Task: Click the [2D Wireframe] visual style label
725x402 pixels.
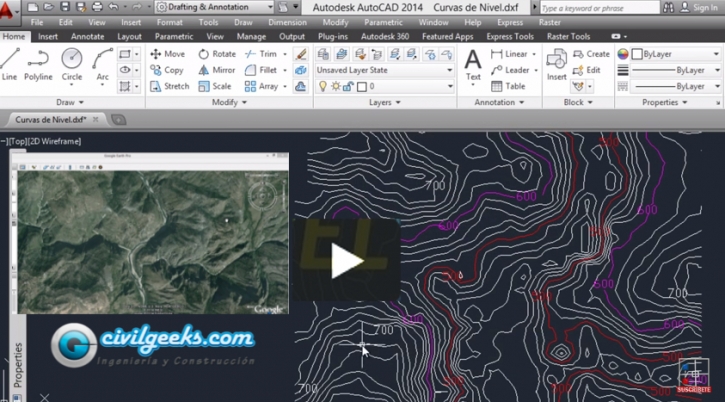Action: [55, 142]
